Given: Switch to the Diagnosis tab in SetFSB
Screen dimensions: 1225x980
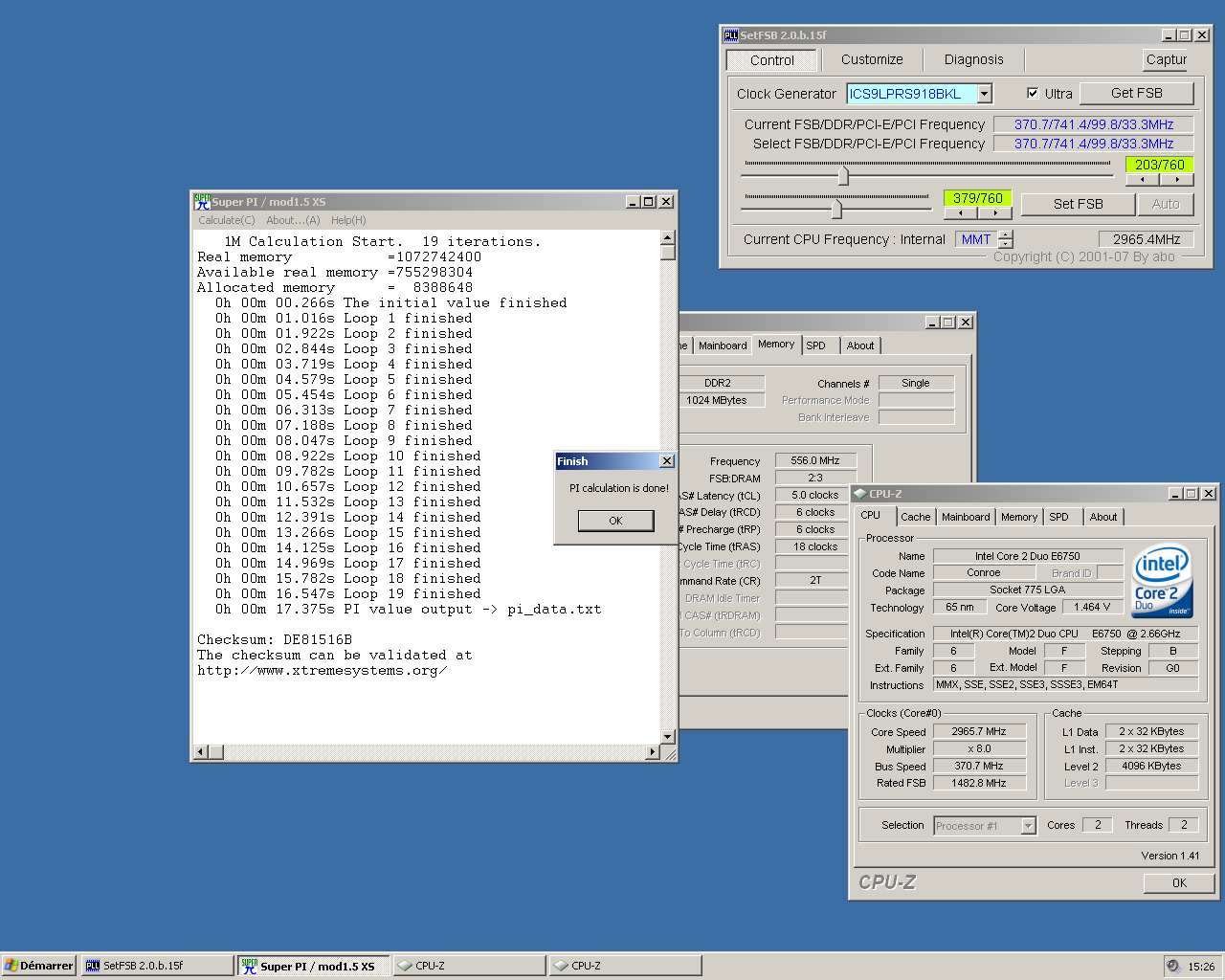Looking at the screenshot, I should [974, 59].
